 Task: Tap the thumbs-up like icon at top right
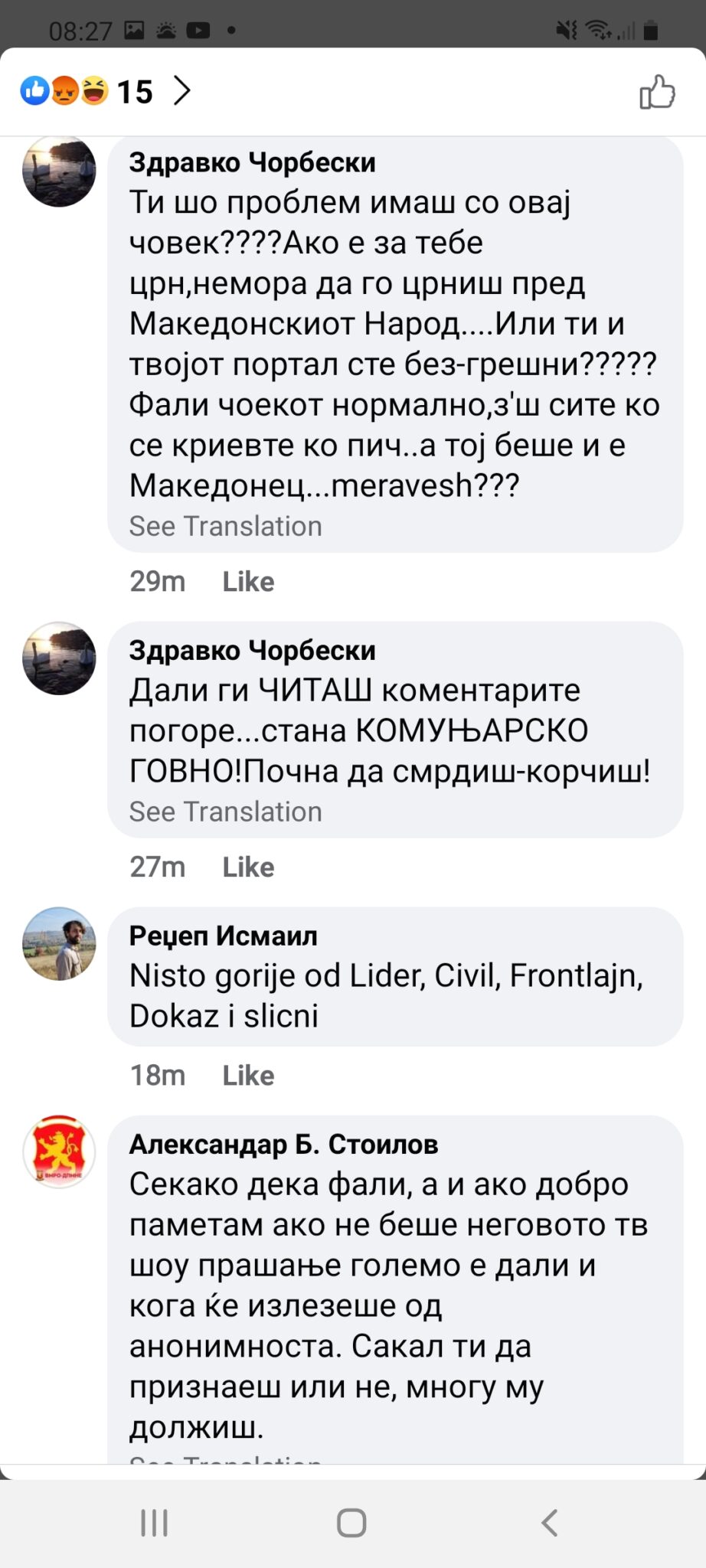coord(657,92)
